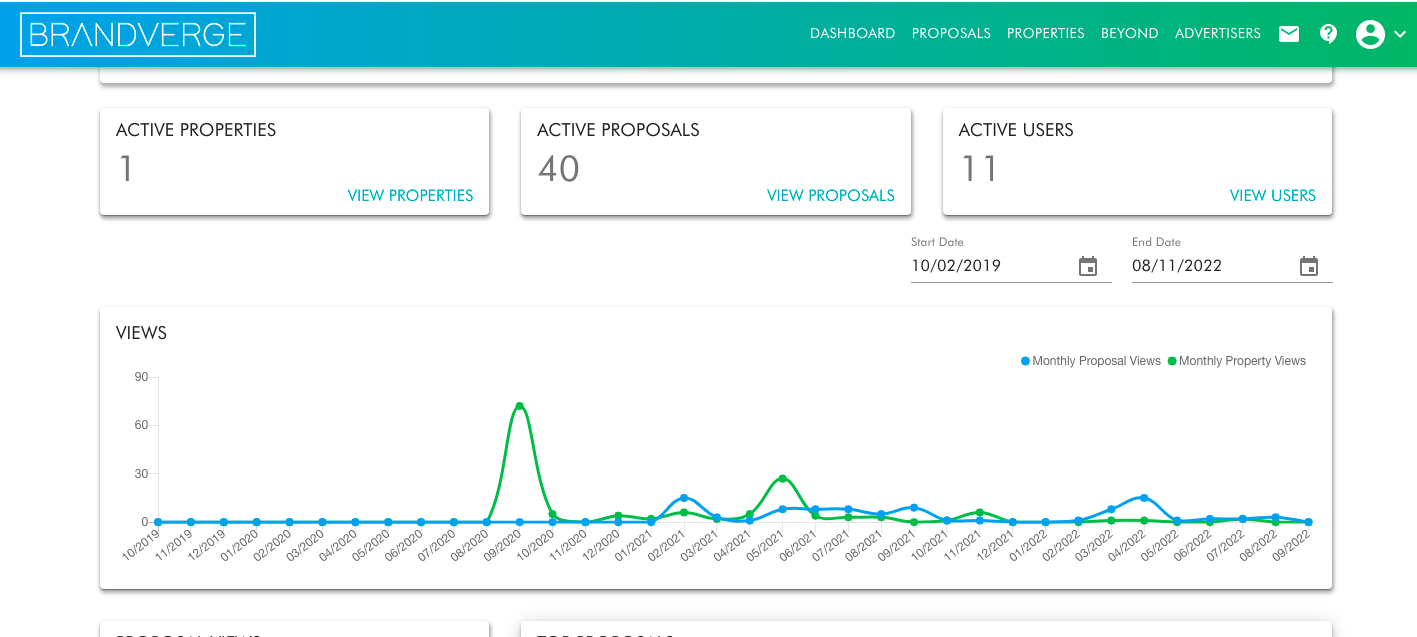
Task: Open the mail envelope icon
Action: coord(1289,34)
